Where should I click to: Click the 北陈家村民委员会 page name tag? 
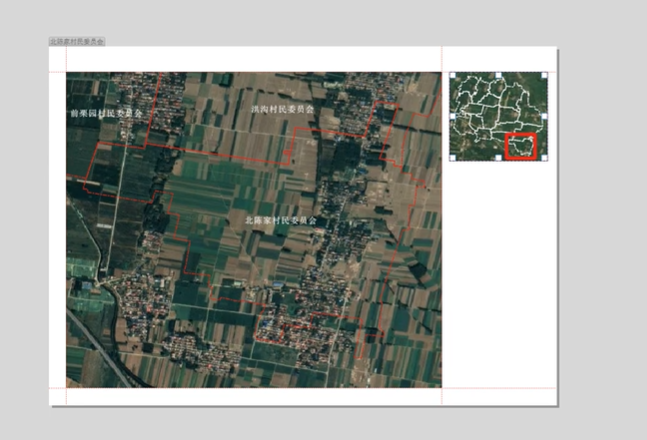tap(77, 41)
